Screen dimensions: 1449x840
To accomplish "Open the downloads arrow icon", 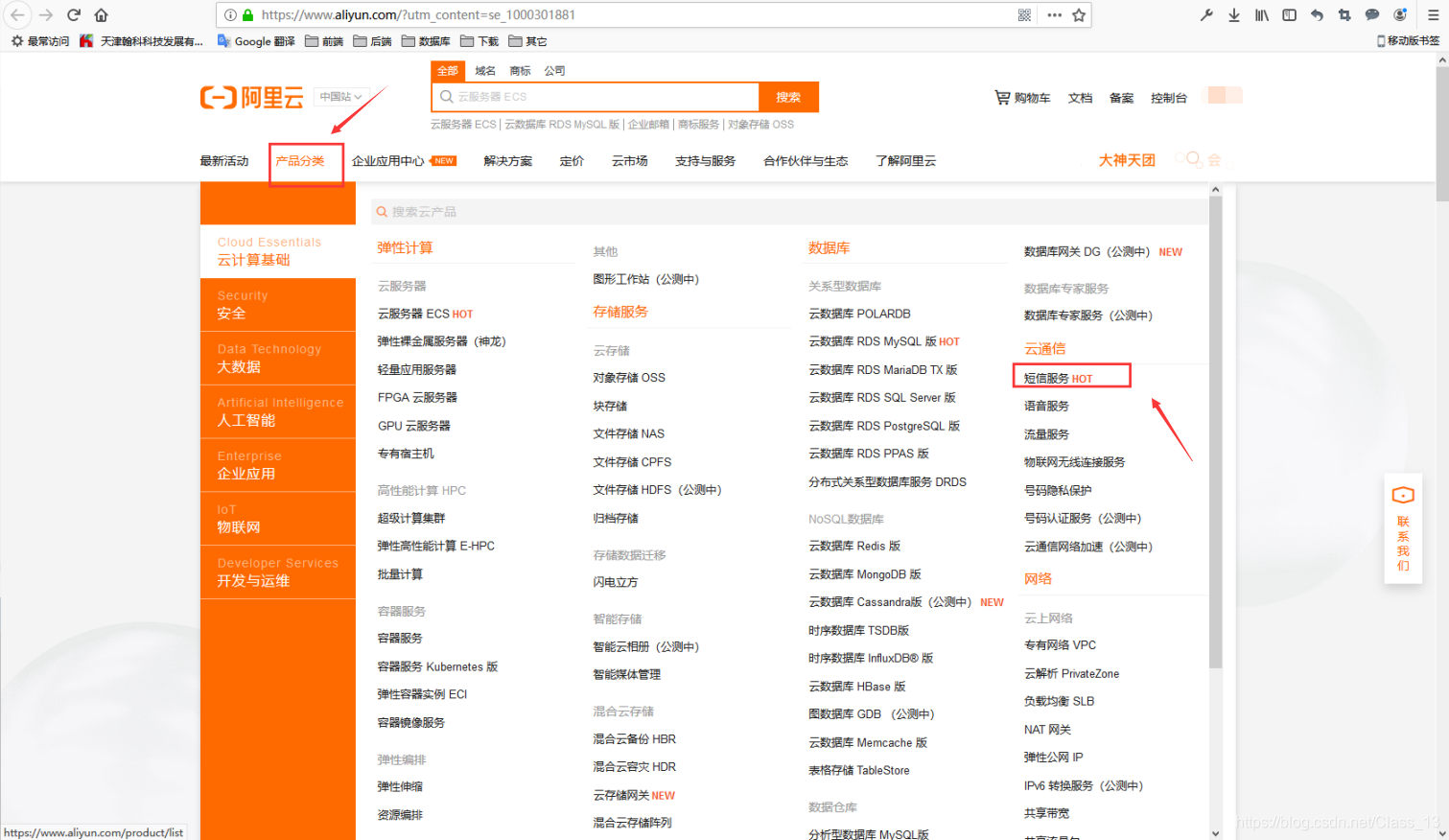I will tap(1234, 14).
